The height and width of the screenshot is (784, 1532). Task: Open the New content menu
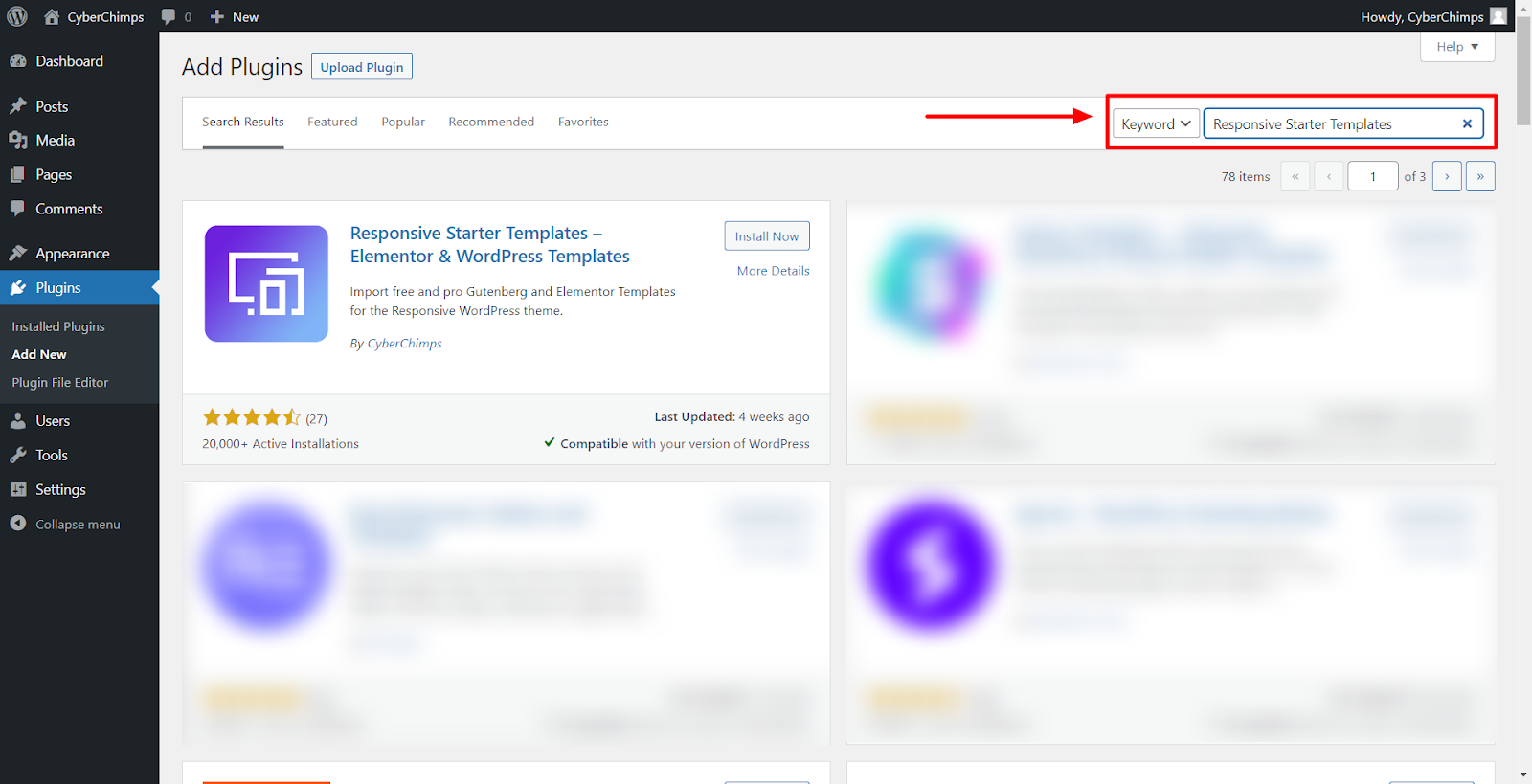click(x=235, y=16)
